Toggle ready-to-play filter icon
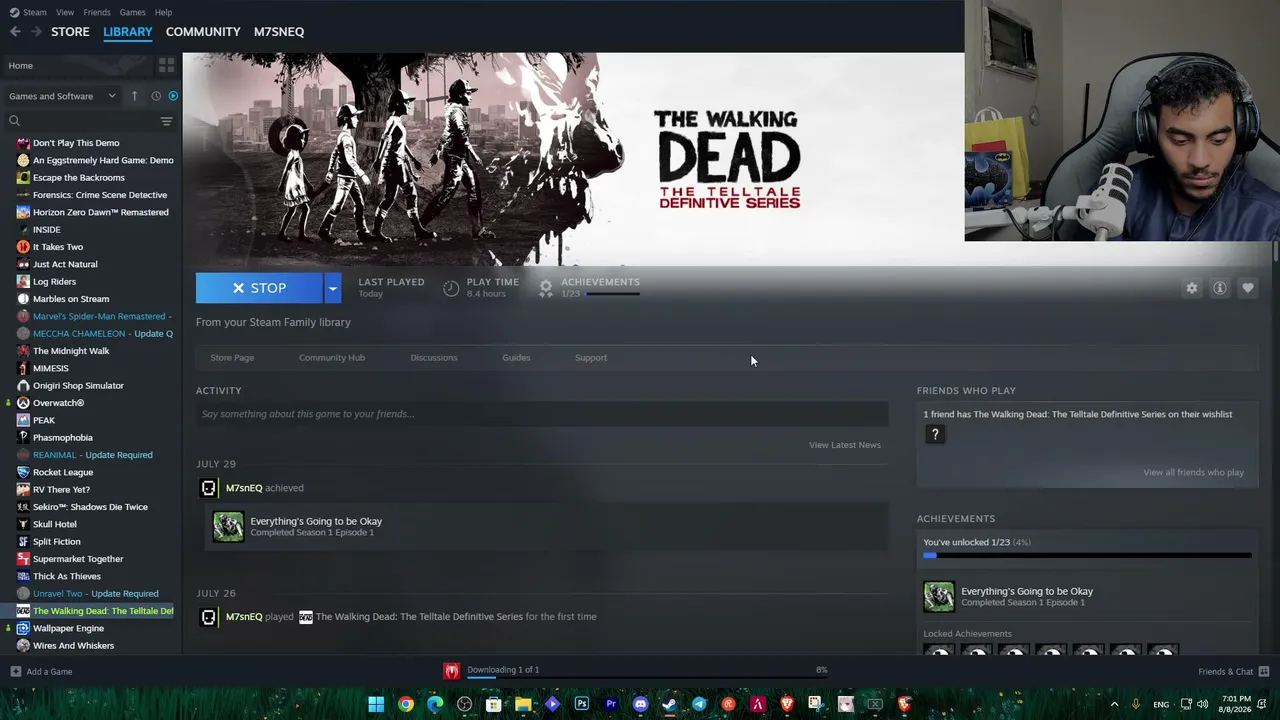The height and width of the screenshot is (720, 1280). [173, 96]
